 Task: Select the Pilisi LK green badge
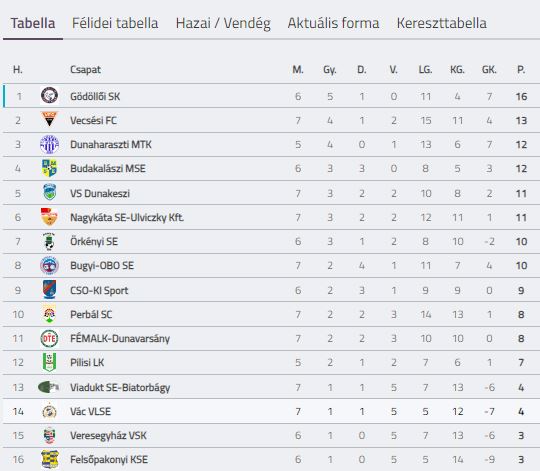tap(49, 362)
